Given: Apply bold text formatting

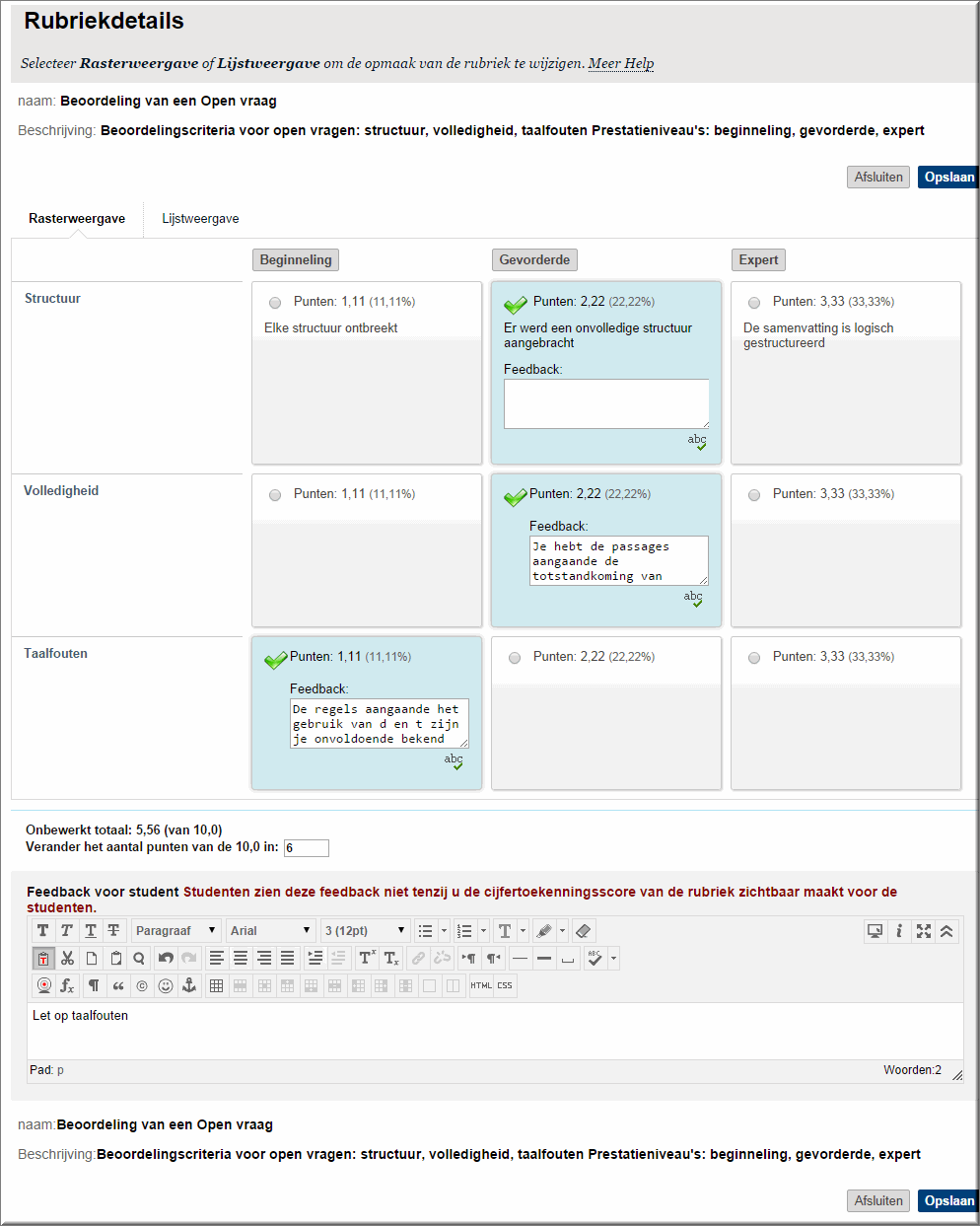Looking at the screenshot, I should coord(42,930).
